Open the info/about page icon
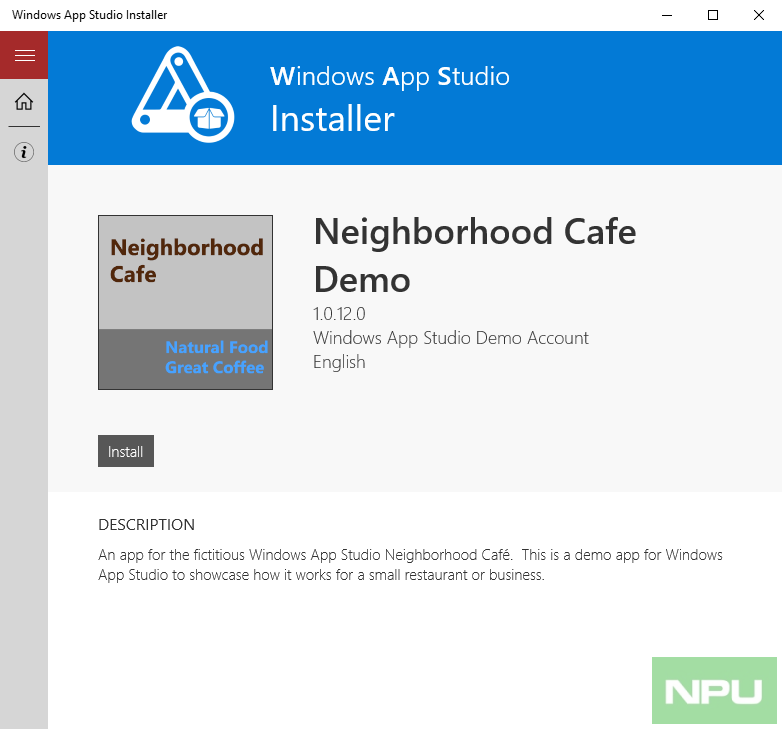Viewport: 782px width, 729px height. tap(24, 152)
